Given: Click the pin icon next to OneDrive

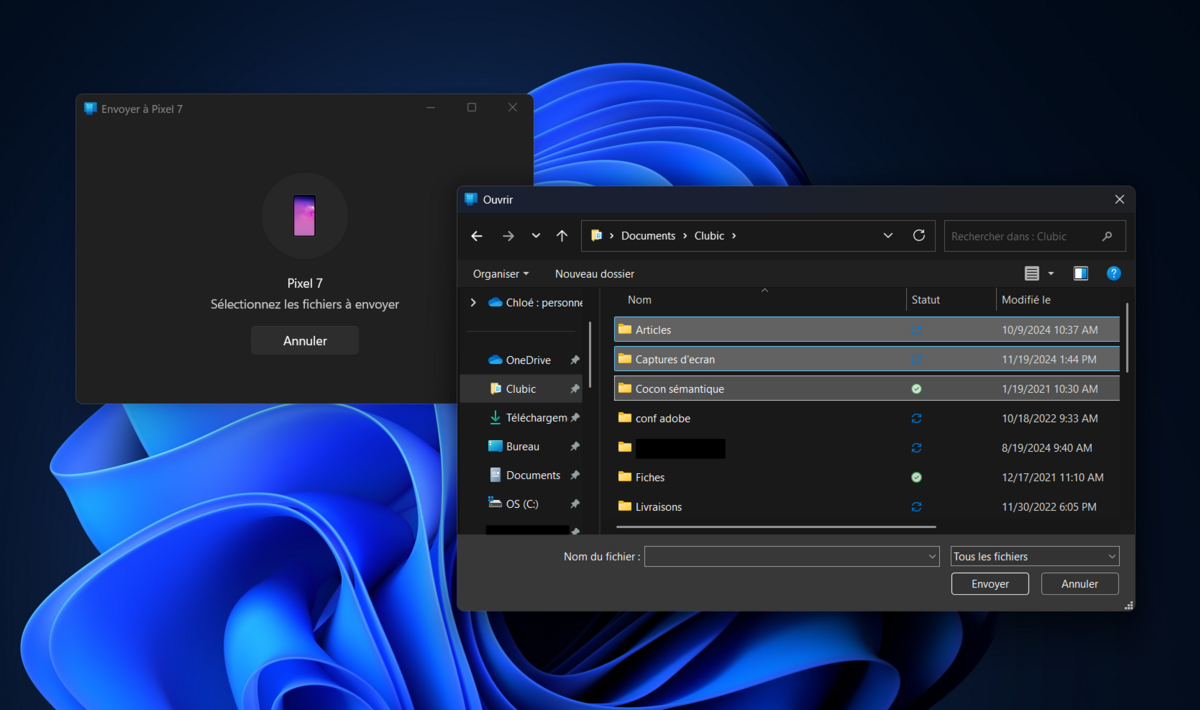Looking at the screenshot, I should 574,360.
